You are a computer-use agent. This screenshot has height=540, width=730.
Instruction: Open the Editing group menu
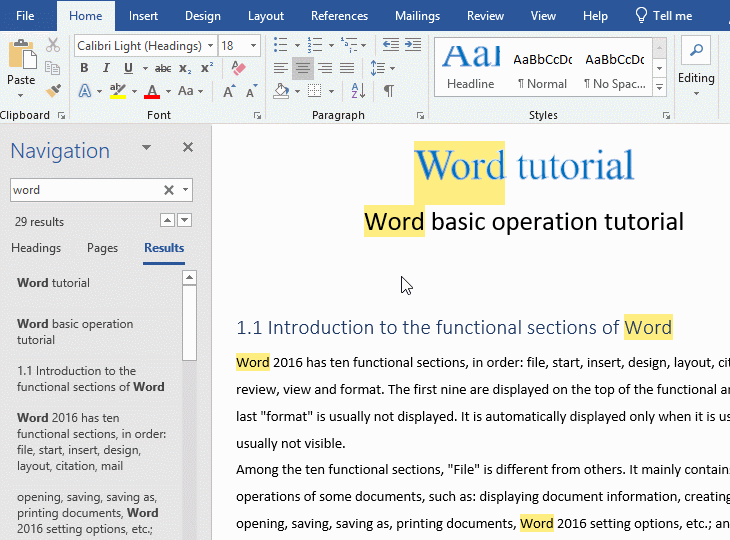tap(696, 67)
